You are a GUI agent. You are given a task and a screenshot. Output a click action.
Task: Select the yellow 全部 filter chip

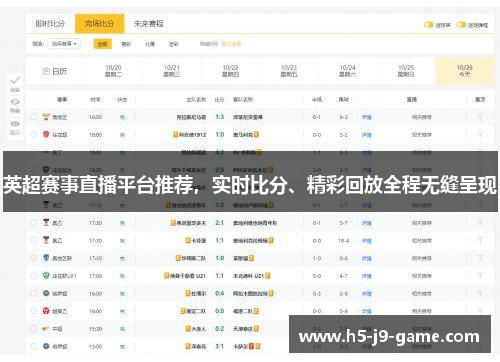[102, 44]
